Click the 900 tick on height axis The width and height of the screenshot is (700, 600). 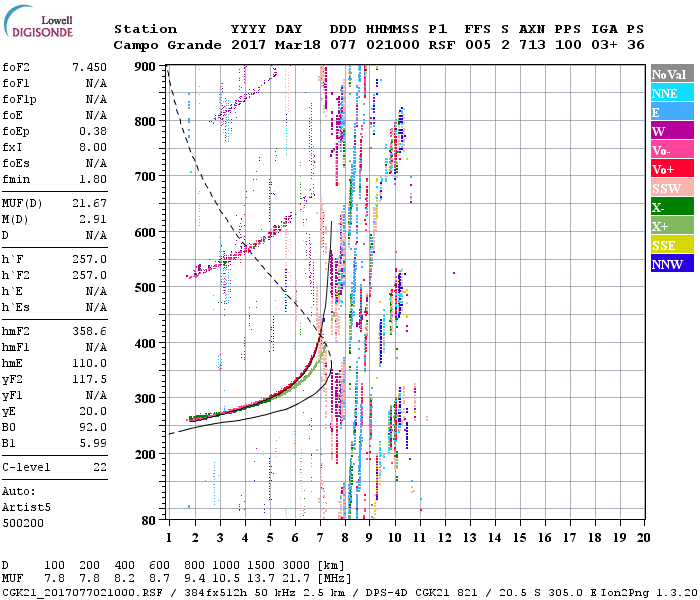(145, 67)
